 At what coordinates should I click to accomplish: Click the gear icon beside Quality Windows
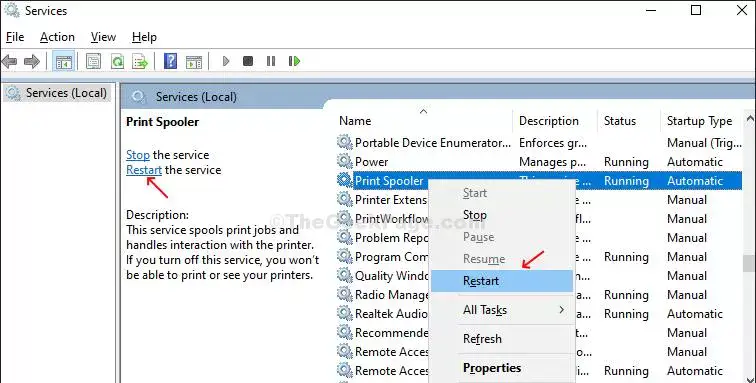344,275
